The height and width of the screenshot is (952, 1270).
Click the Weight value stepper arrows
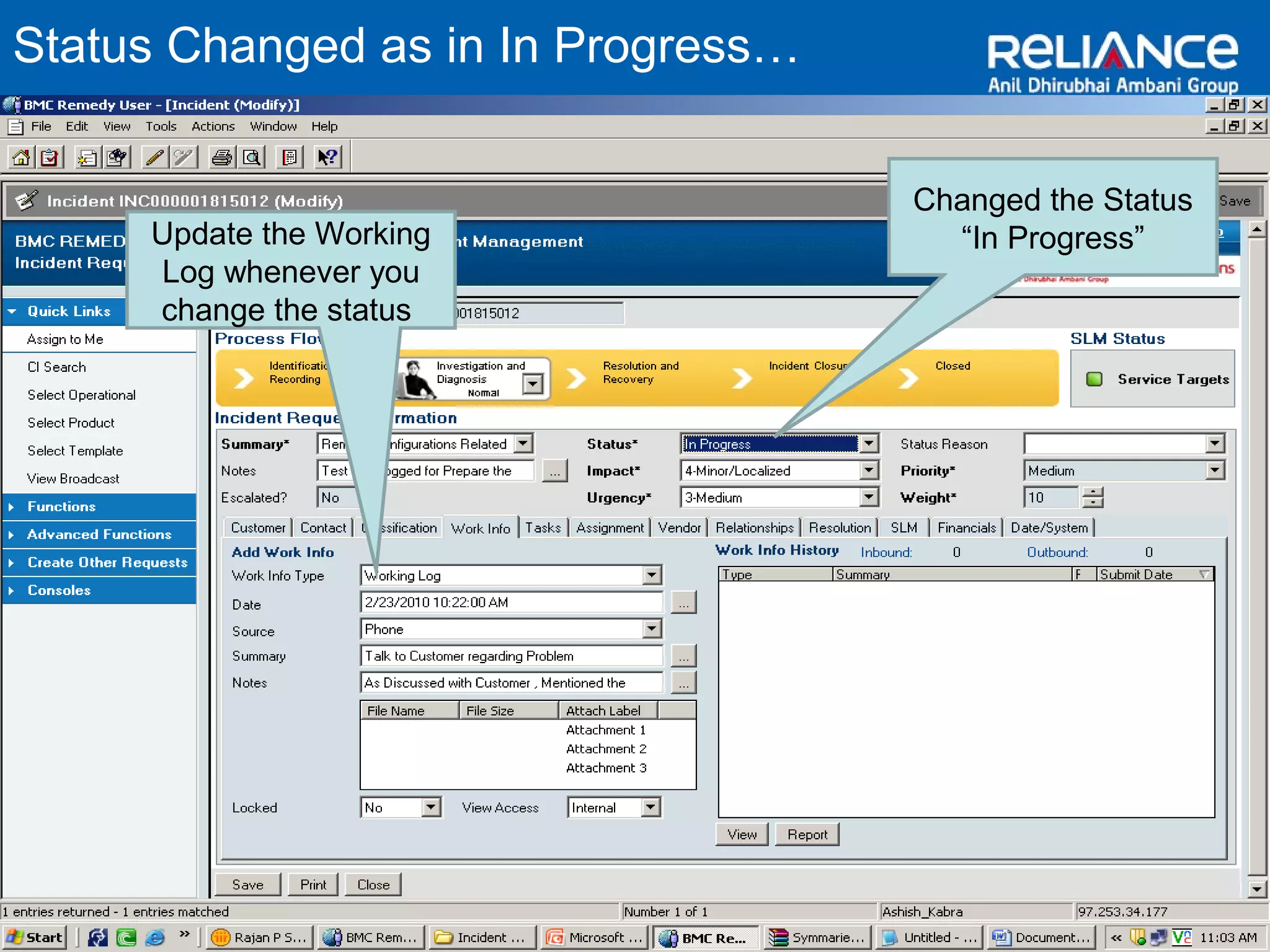(1093, 497)
